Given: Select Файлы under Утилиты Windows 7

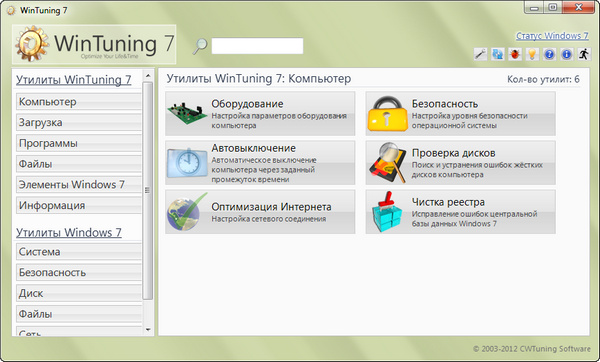Looking at the screenshot, I should pyautogui.click(x=79, y=314).
